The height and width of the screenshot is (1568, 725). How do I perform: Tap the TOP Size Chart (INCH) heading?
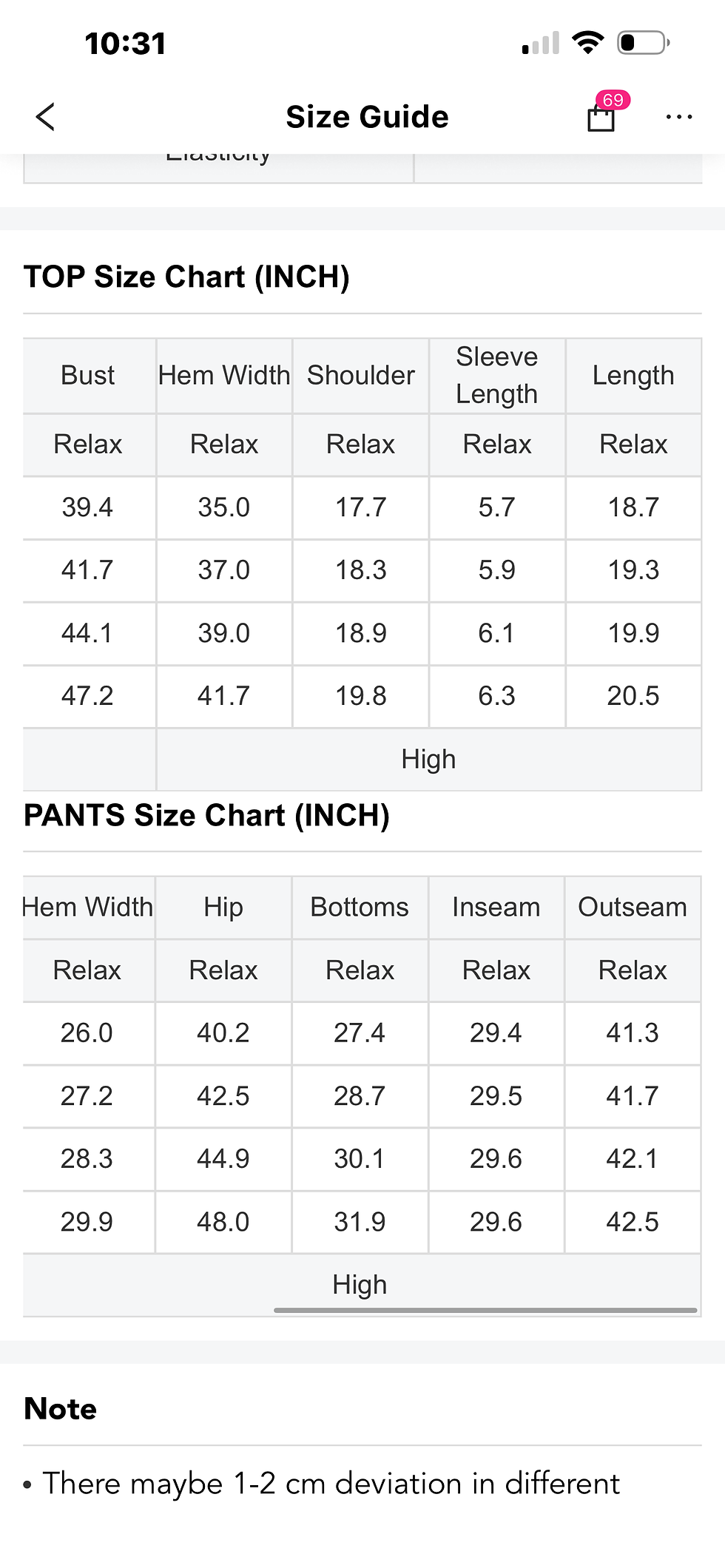pyautogui.click(x=186, y=277)
